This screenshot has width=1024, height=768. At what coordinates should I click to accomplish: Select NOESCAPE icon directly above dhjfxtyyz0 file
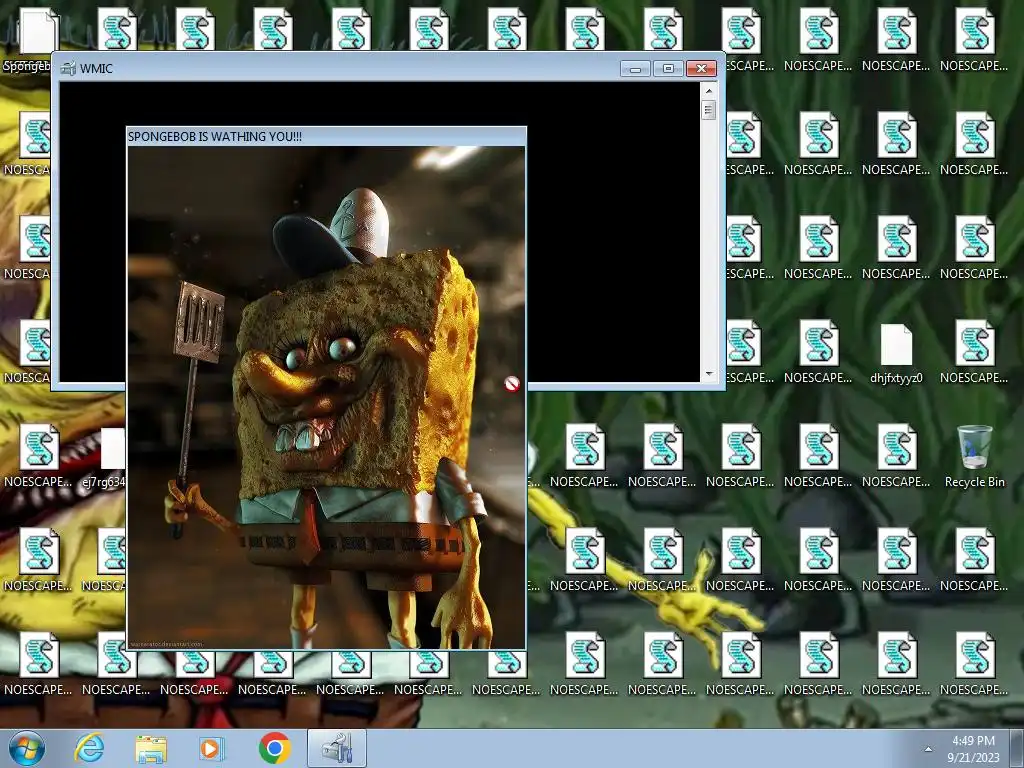[896, 248]
